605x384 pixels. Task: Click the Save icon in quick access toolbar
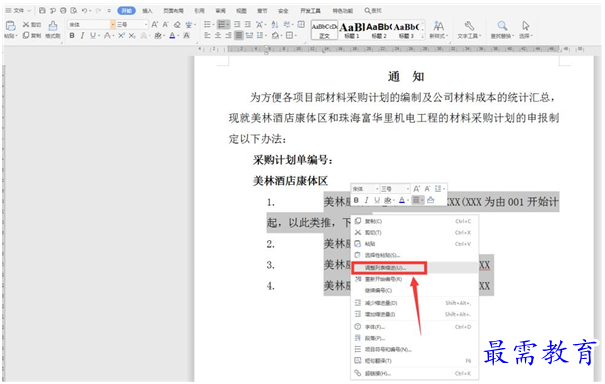pyautogui.click(x=42, y=10)
